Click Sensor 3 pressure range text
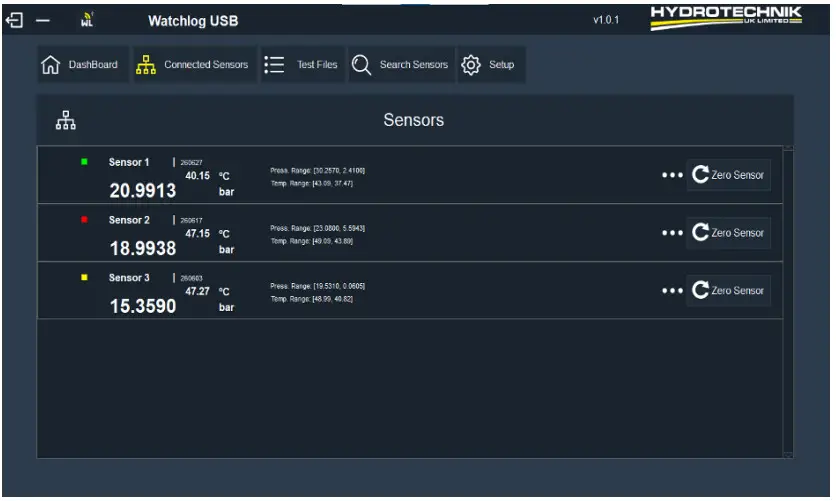Viewport: 836px width, 501px height. (317, 286)
